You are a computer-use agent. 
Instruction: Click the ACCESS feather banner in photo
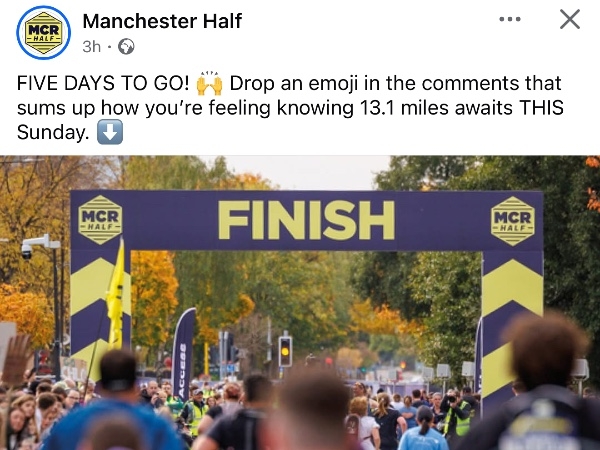pyautogui.click(x=183, y=355)
